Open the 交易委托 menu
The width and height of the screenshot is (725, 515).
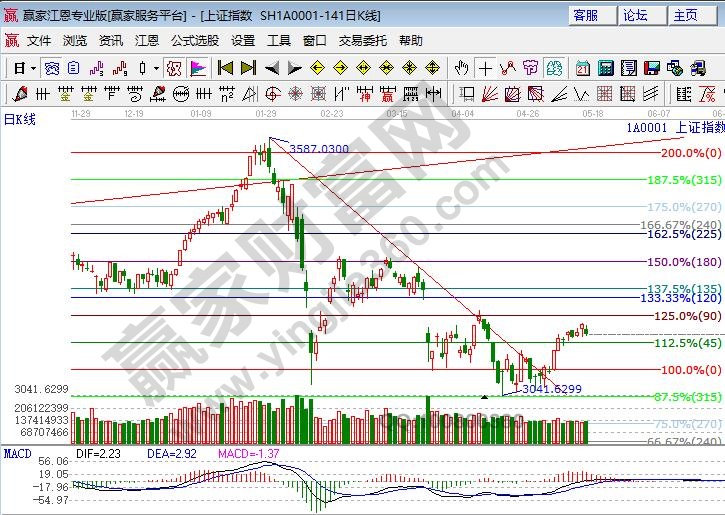[362, 41]
